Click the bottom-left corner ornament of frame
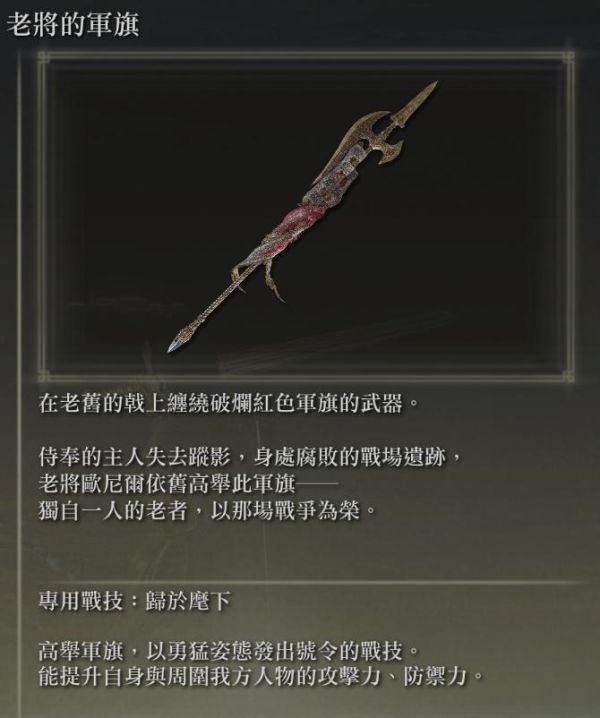 pos(44,376)
